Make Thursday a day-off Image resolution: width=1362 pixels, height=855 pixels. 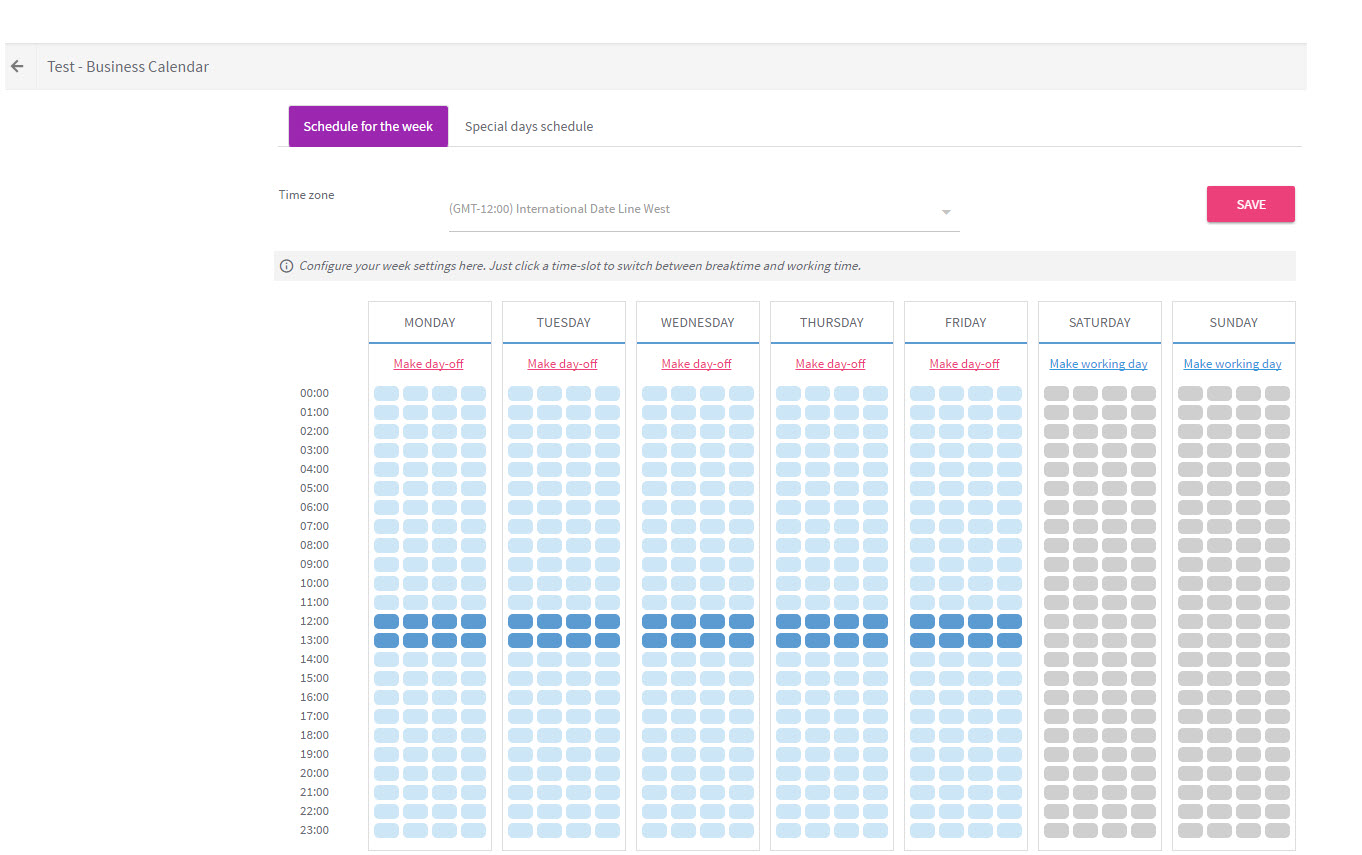coord(831,364)
